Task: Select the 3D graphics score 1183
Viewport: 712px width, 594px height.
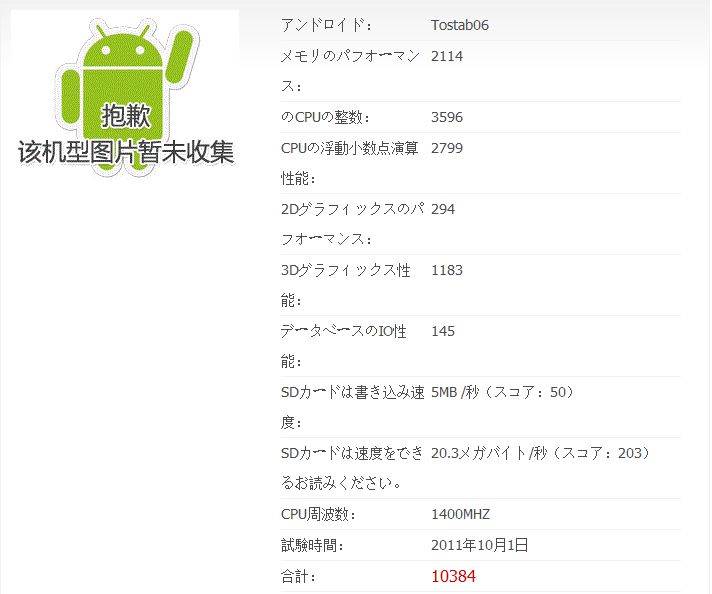Action: (x=447, y=270)
